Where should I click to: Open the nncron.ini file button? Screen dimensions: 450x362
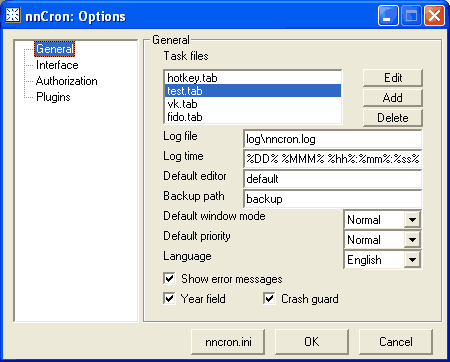(x=228, y=342)
